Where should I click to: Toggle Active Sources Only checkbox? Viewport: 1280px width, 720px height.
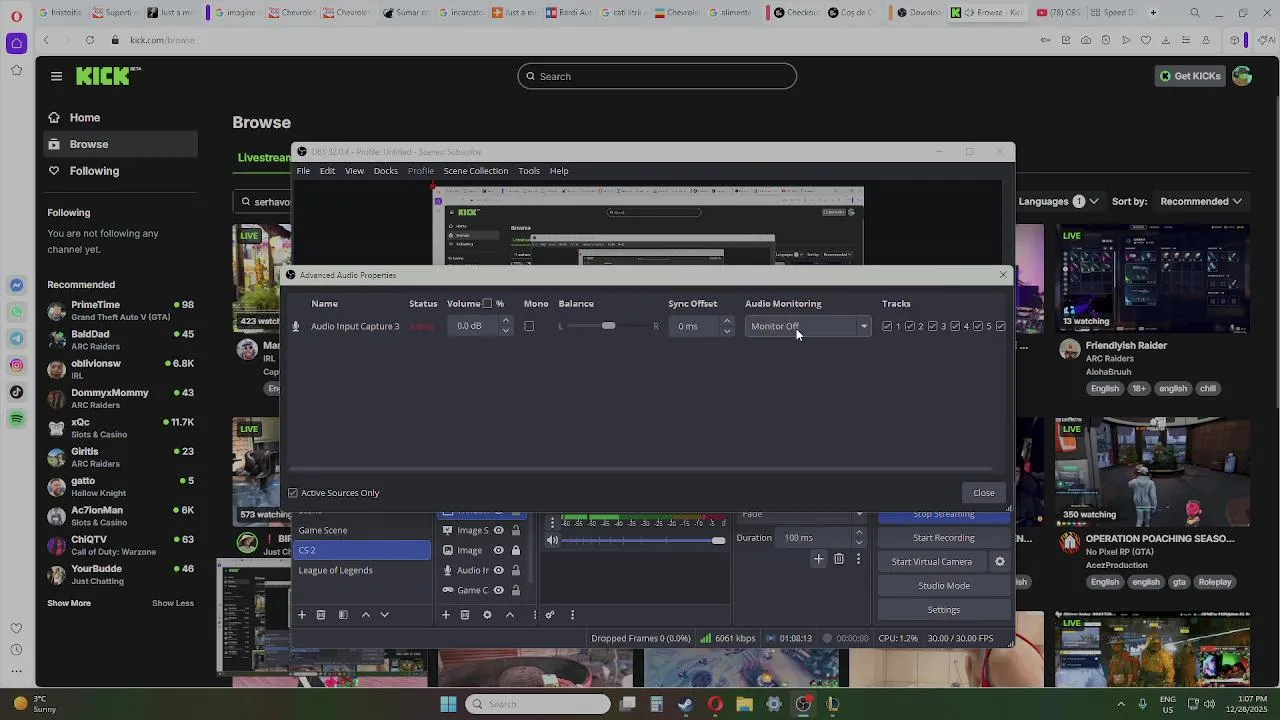(293, 493)
